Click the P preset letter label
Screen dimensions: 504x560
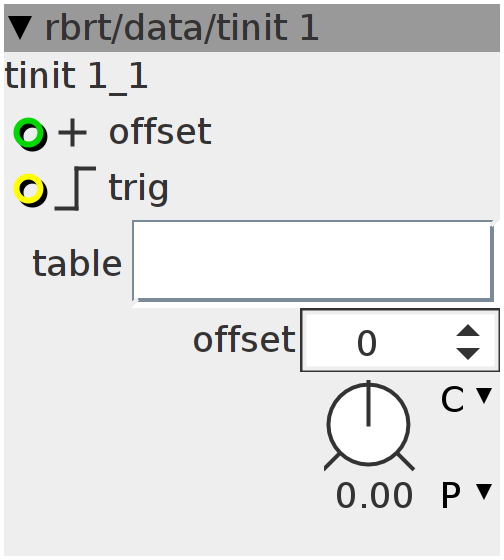451,495
